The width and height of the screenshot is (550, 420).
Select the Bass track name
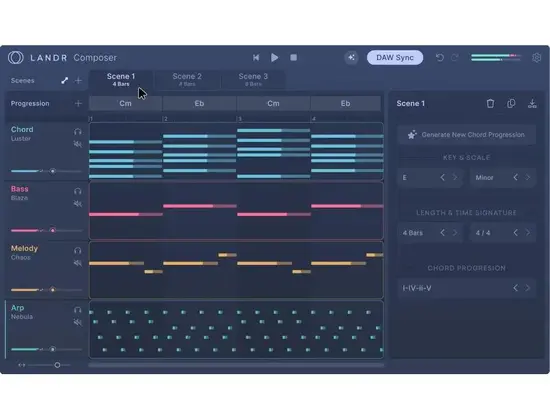point(20,189)
